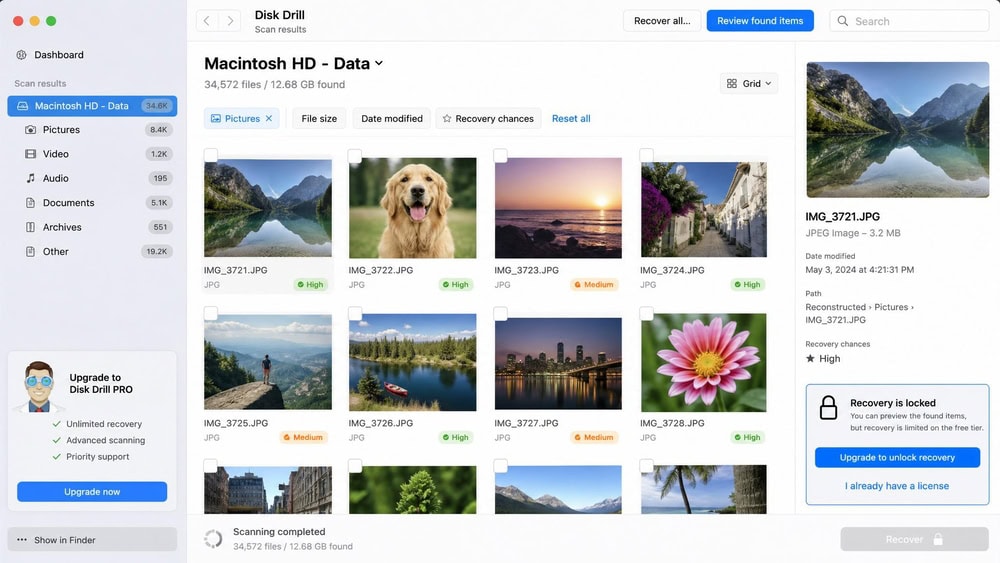
Task: Click Show in Finder button
Action: coord(92,539)
